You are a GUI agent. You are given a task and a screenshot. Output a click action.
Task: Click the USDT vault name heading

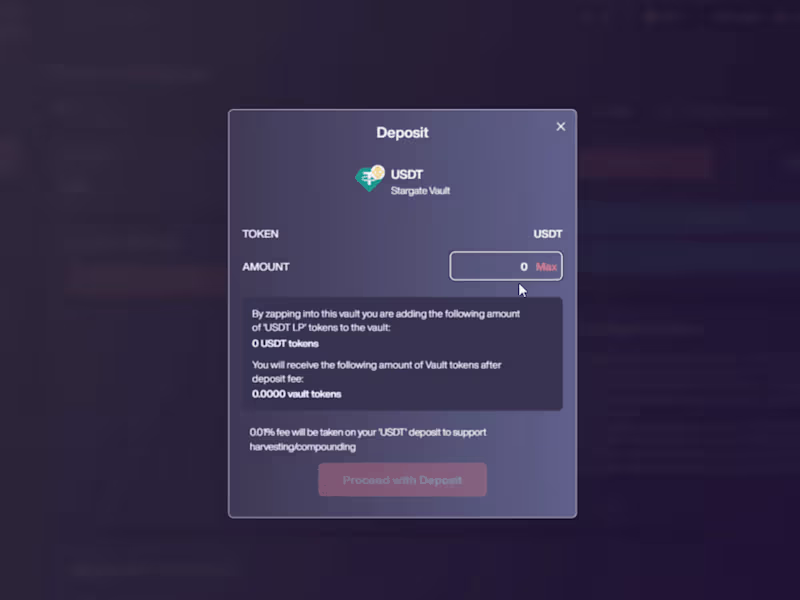point(407,174)
